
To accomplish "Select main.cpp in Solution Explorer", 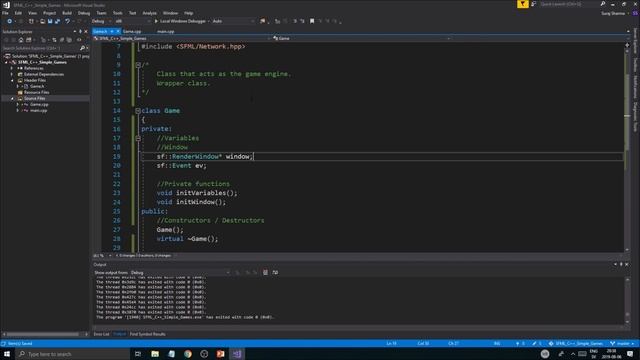I will click(38, 111).
